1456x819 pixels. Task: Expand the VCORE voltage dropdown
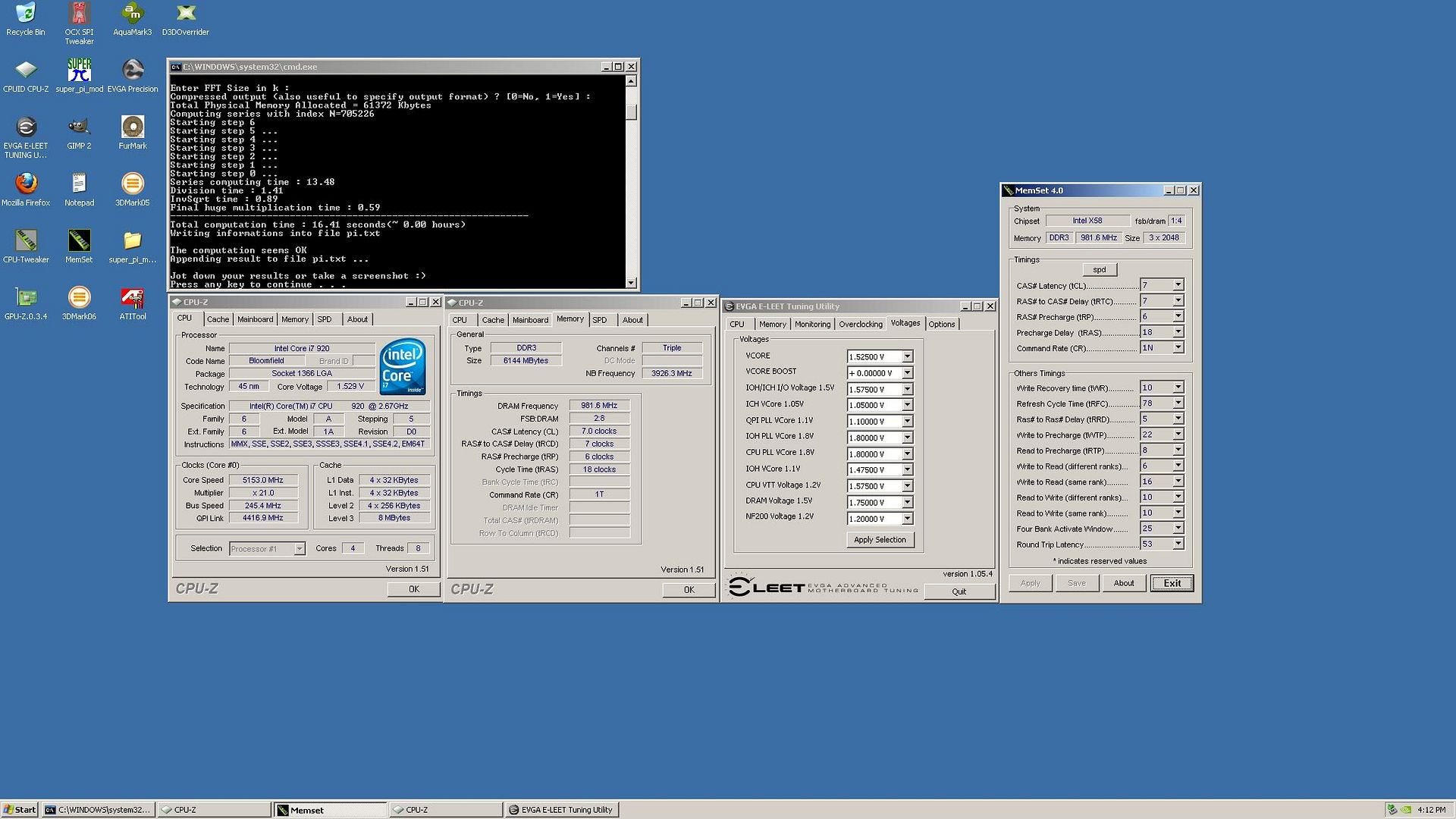click(907, 356)
